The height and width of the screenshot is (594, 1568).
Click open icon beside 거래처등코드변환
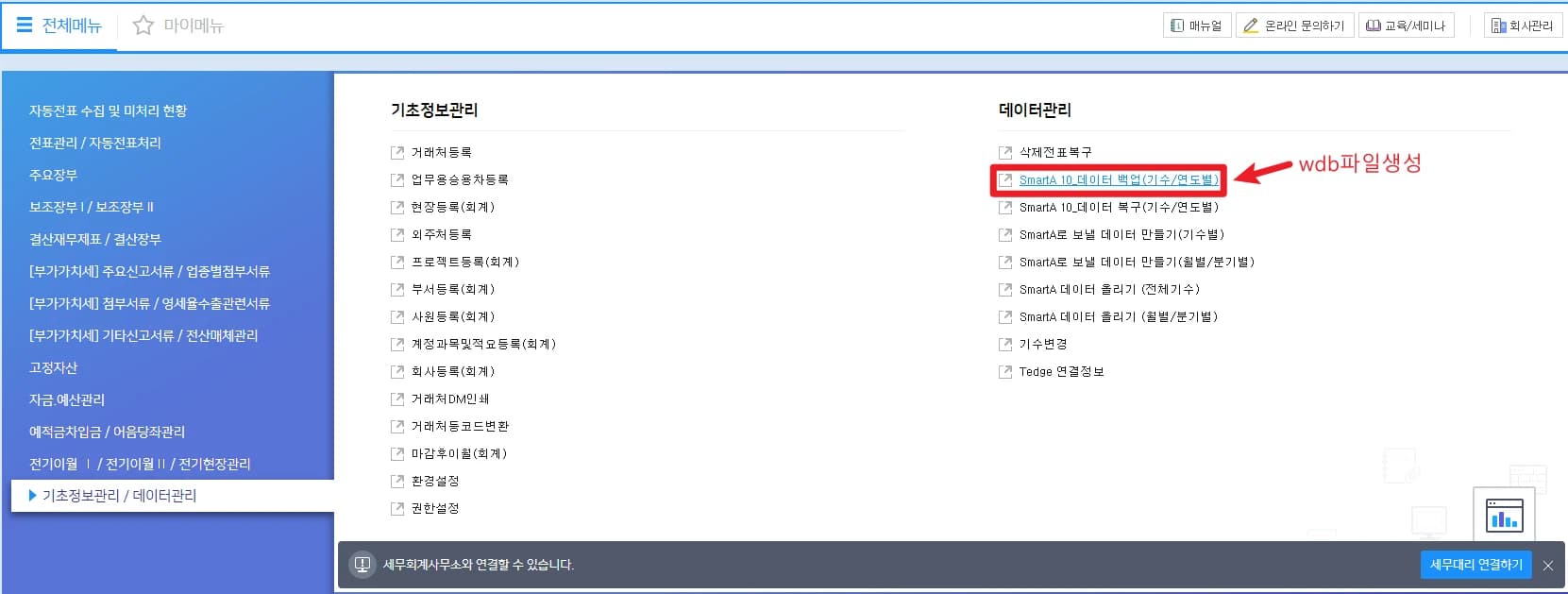pos(397,426)
